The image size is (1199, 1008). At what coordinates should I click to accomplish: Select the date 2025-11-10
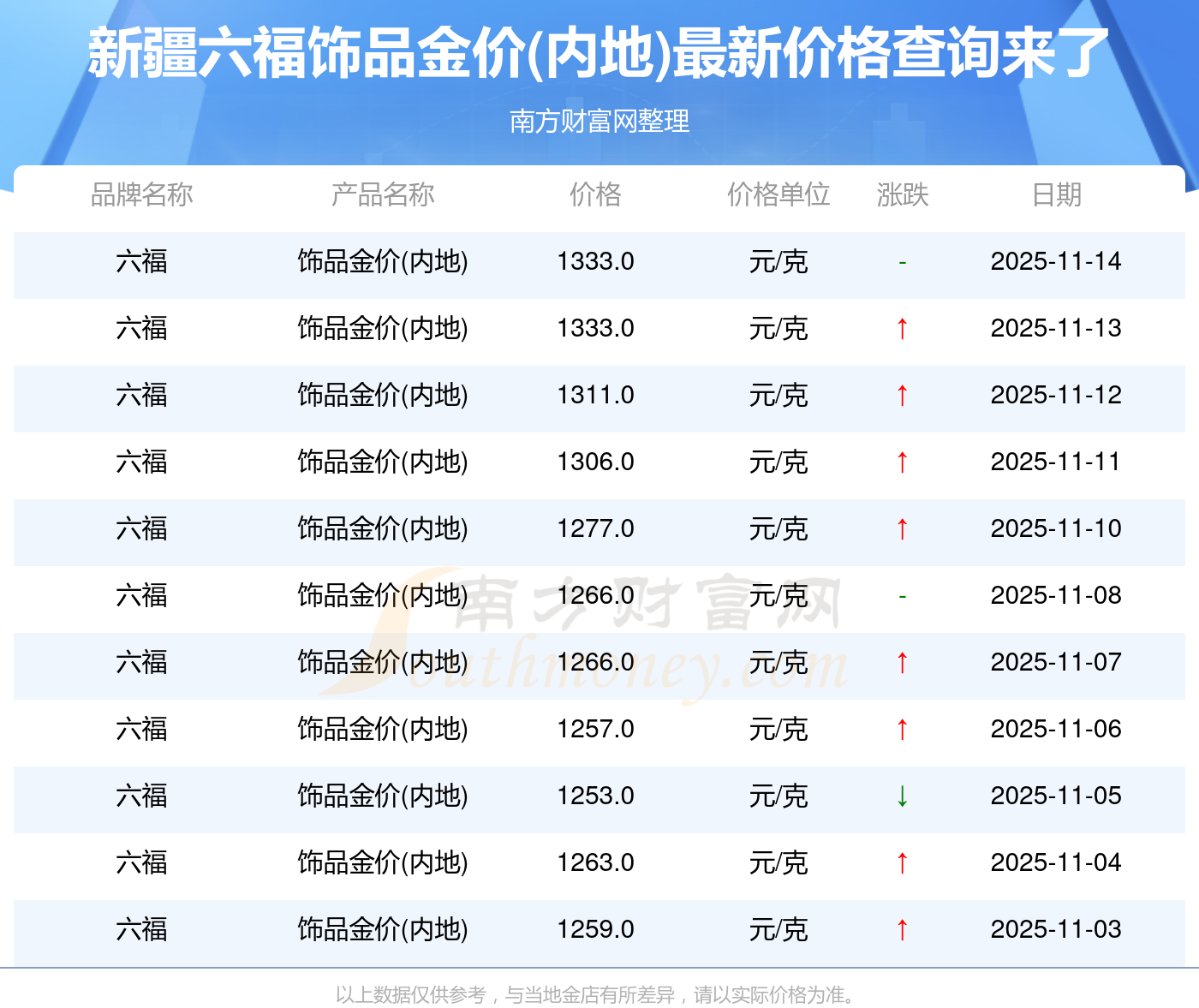tap(1056, 528)
